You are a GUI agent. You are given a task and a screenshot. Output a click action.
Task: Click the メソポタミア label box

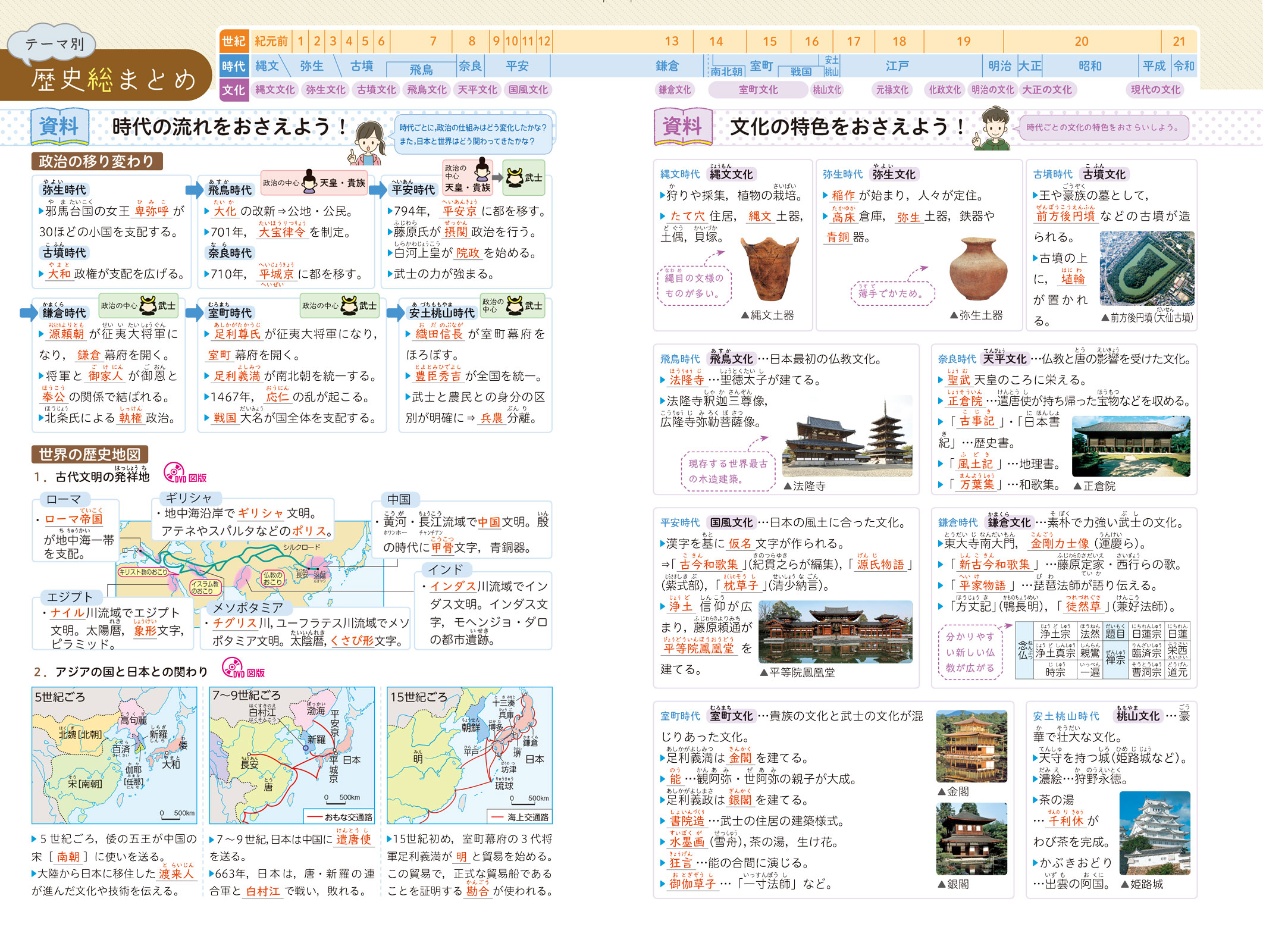[x=248, y=607]
